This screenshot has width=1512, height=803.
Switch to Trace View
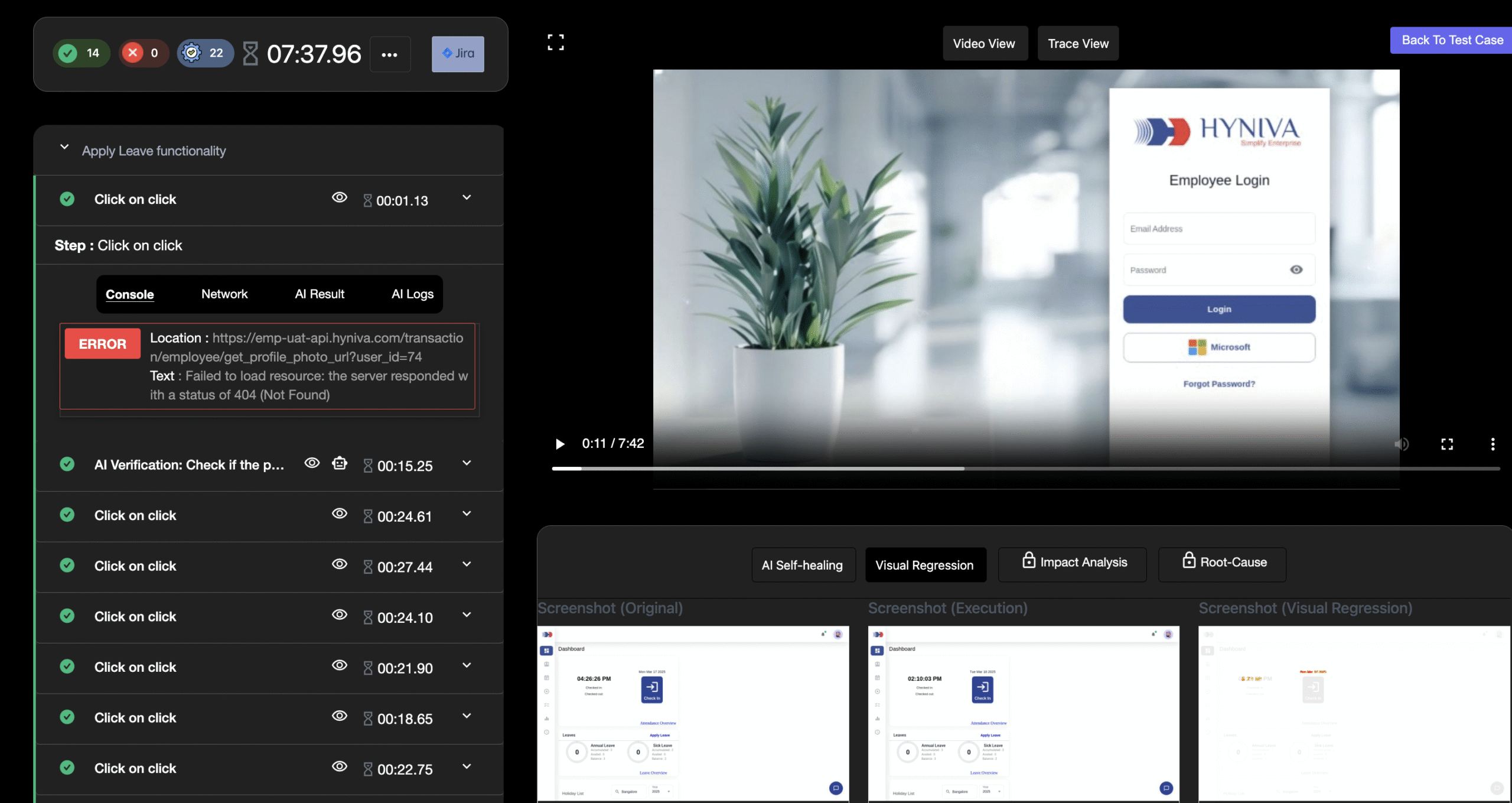pos(1078,44)
